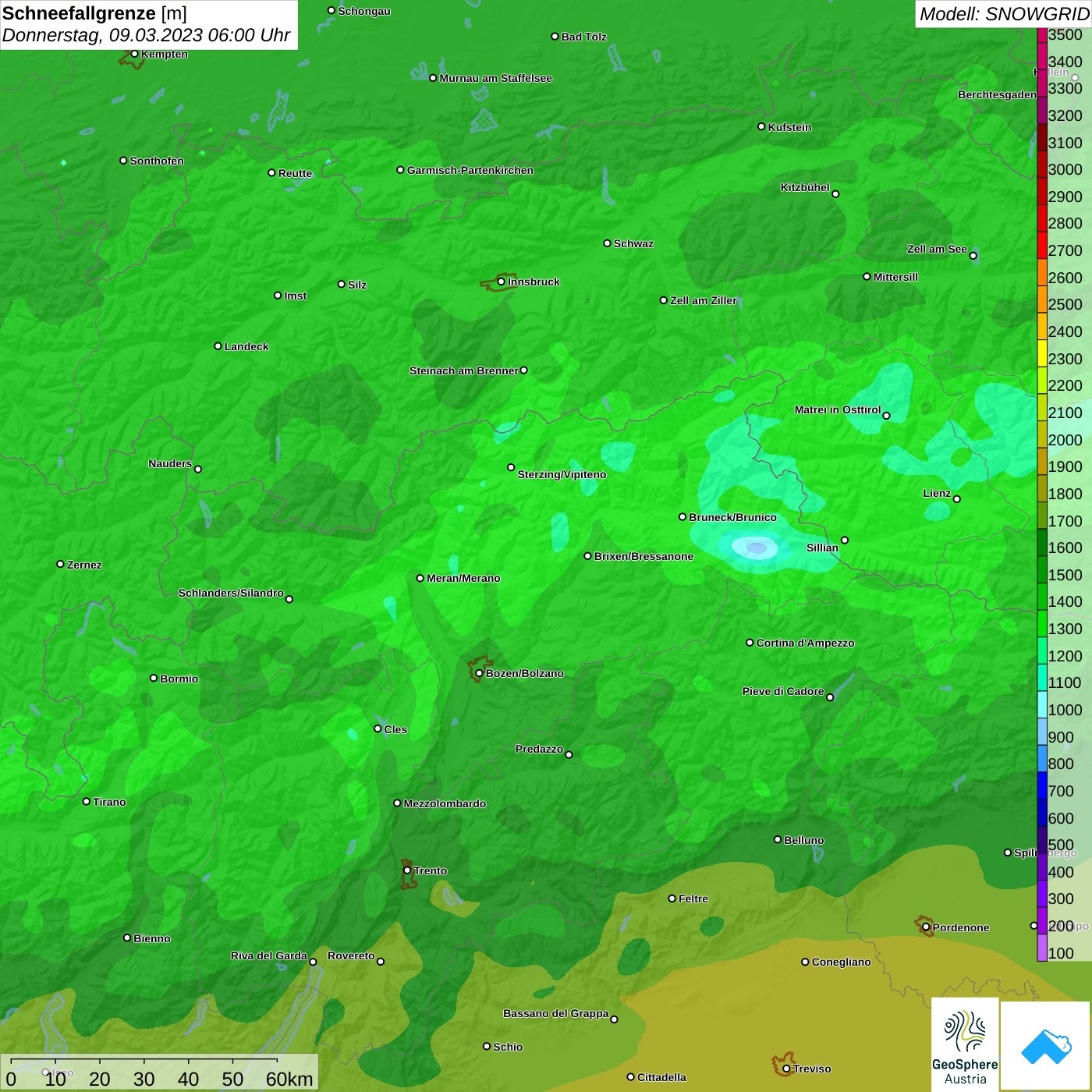
Task: Click the Treviso city marker dot
Action: point(786,1069)
